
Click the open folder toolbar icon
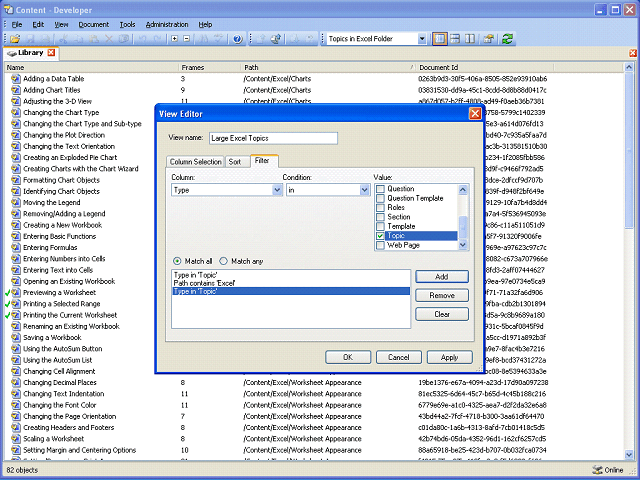[16, 39]
